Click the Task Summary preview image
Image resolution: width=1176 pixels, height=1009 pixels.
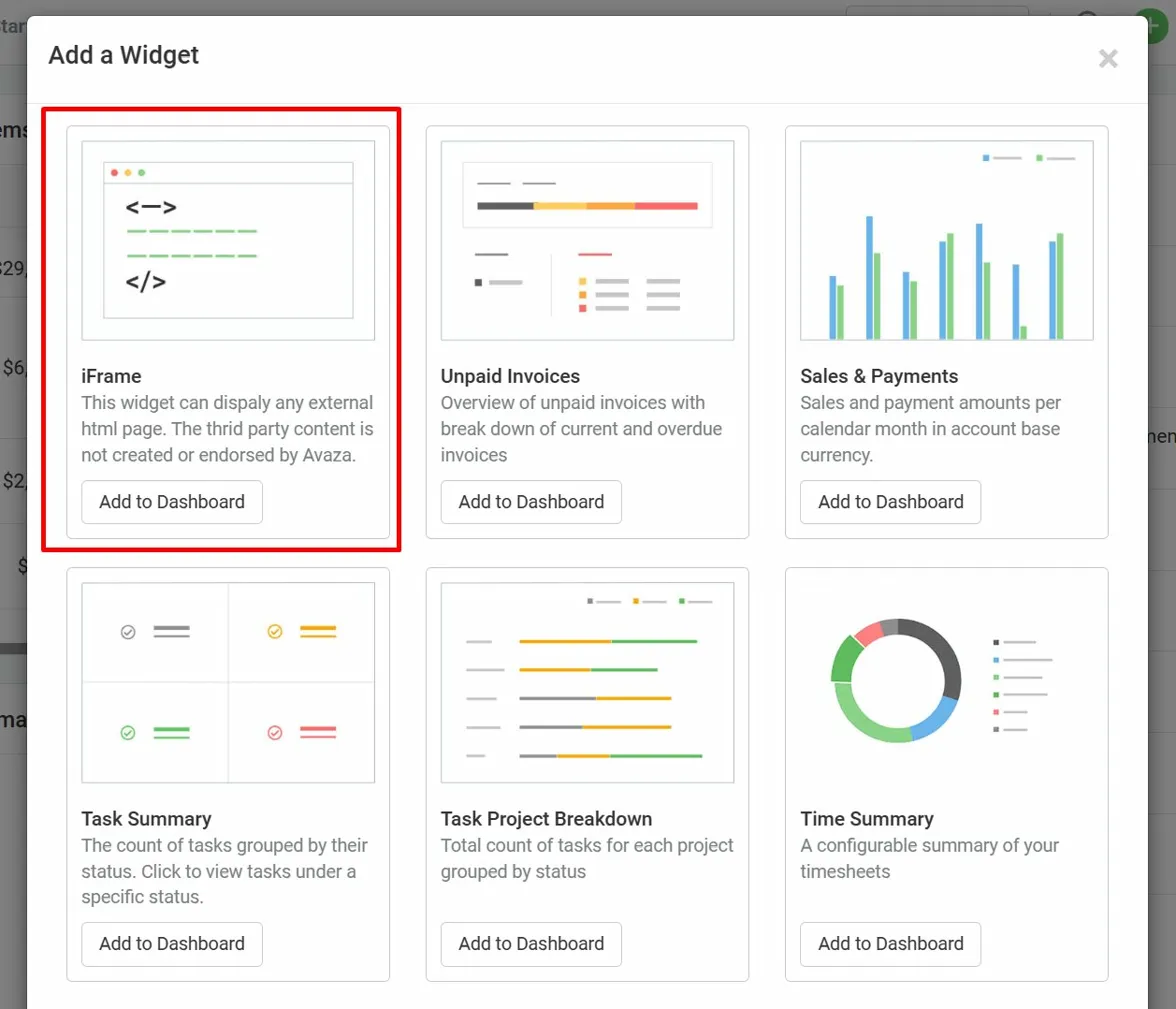tap(228, 682)
